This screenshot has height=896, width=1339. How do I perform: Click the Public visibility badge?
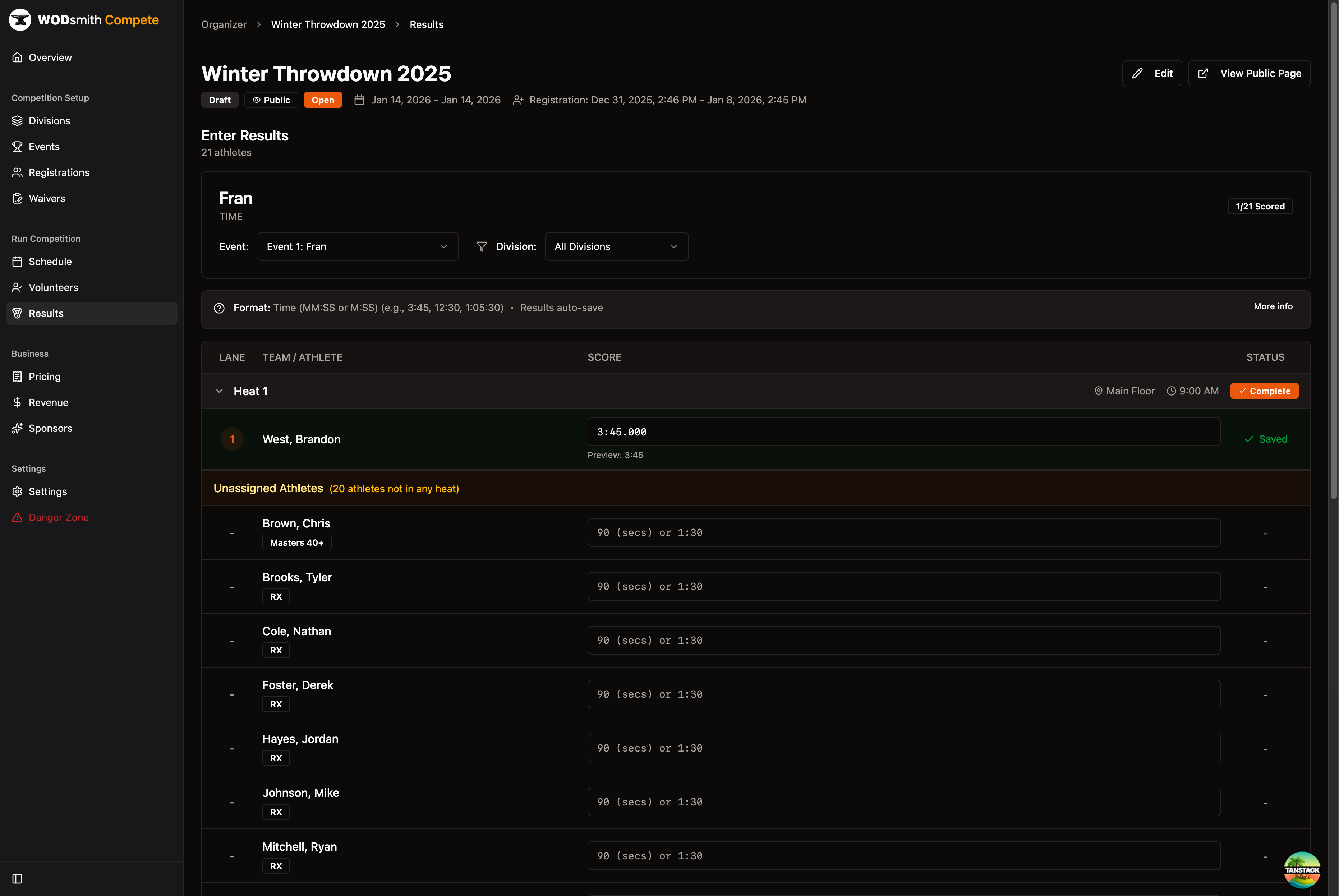pyautogui.click(x=271, y=100)
